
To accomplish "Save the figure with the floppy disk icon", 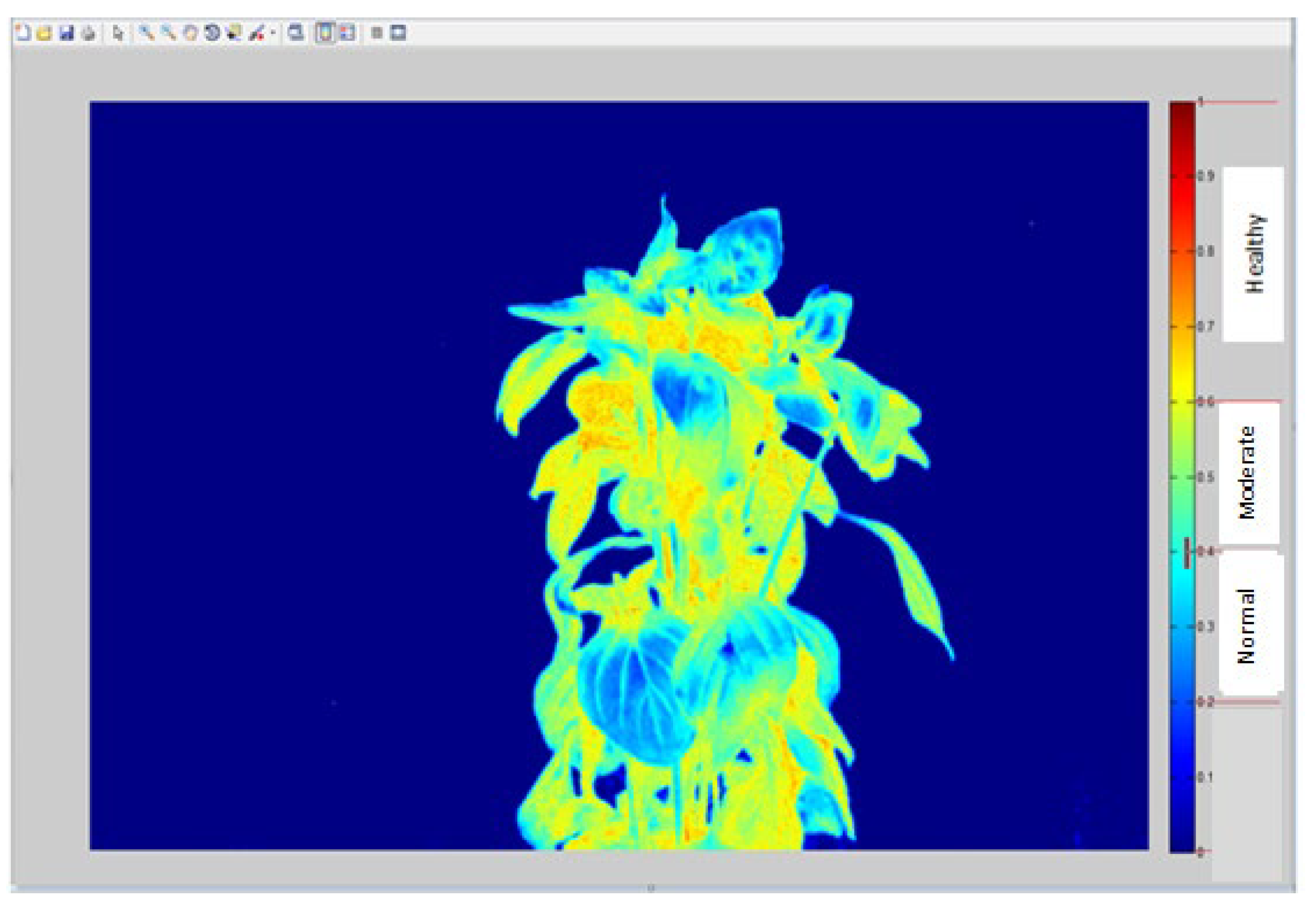I will pyautogui.click(x=67, y=33).
